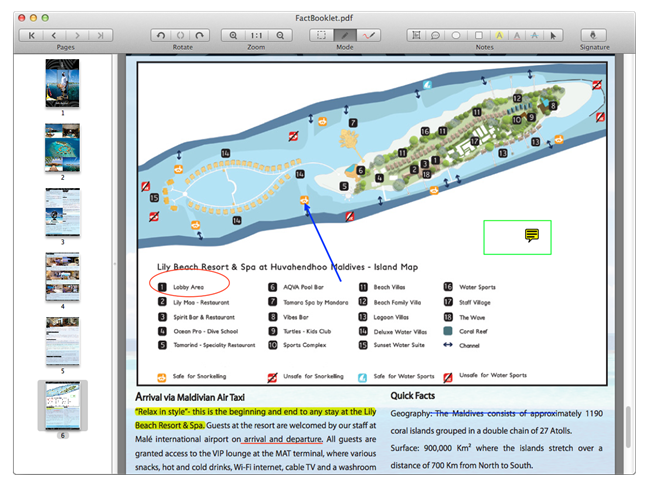Screen dimensions: 650x488
Task: Select the underline text tool
Action: point(517,36)
